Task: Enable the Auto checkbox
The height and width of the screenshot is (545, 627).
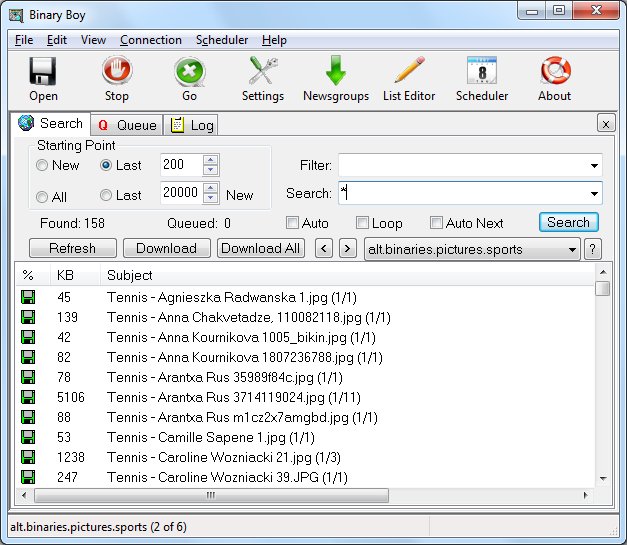Action: (293, 223)
